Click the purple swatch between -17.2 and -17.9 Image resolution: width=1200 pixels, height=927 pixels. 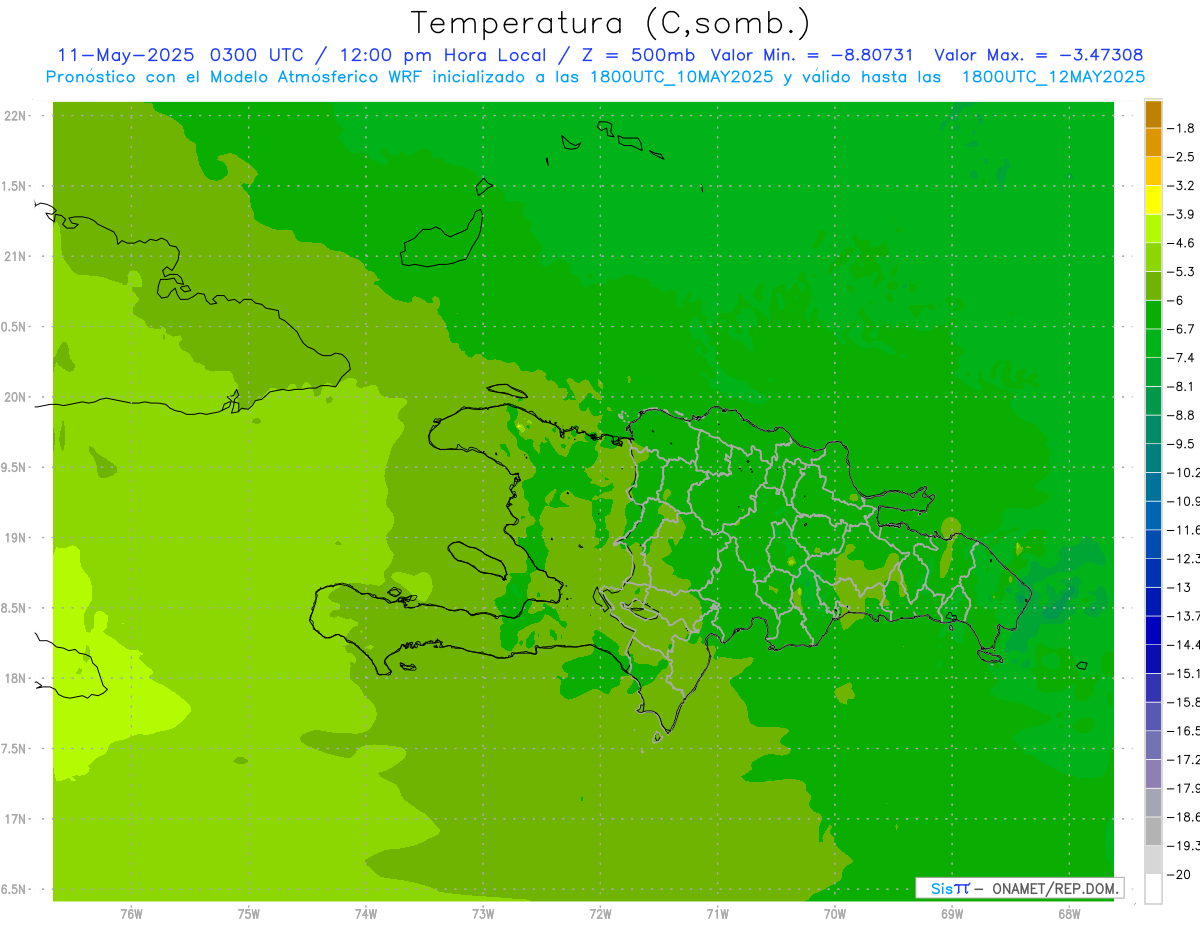[1153, 773]
